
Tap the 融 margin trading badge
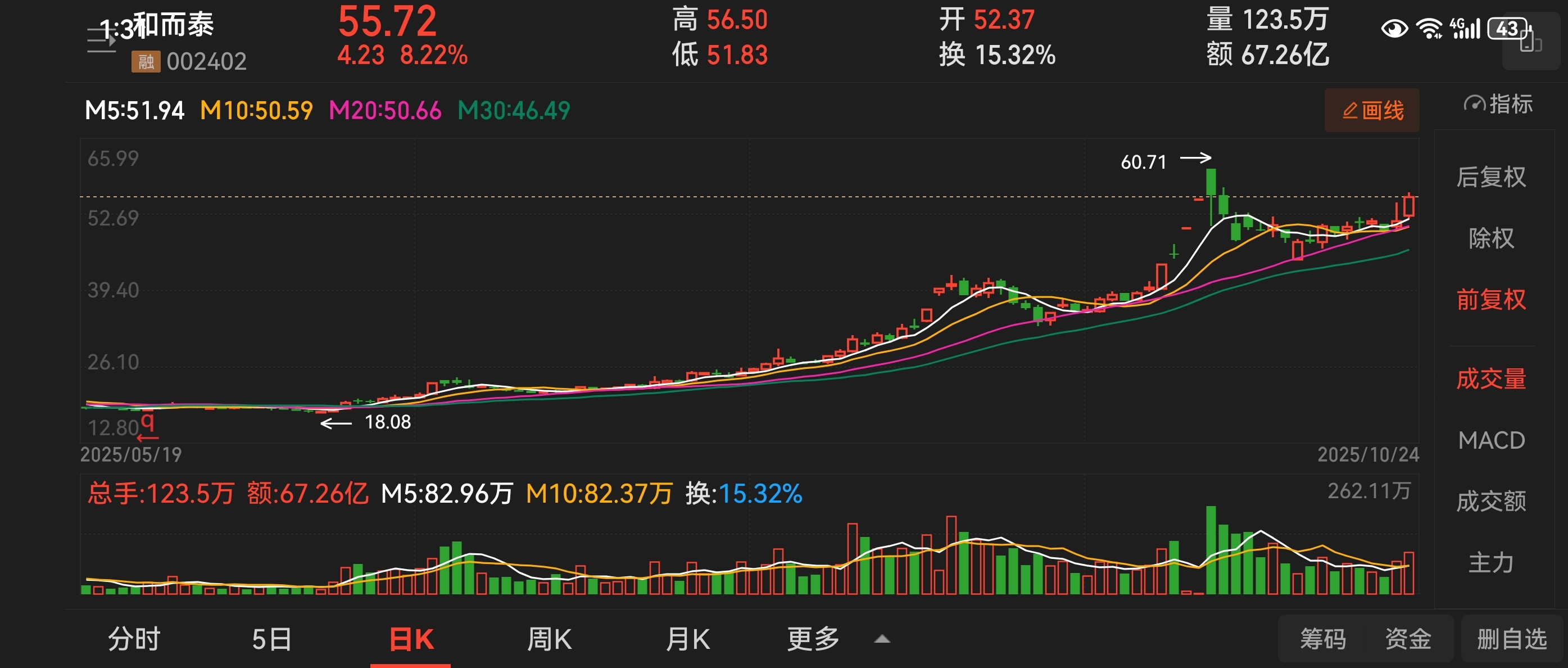pos(146,61)
